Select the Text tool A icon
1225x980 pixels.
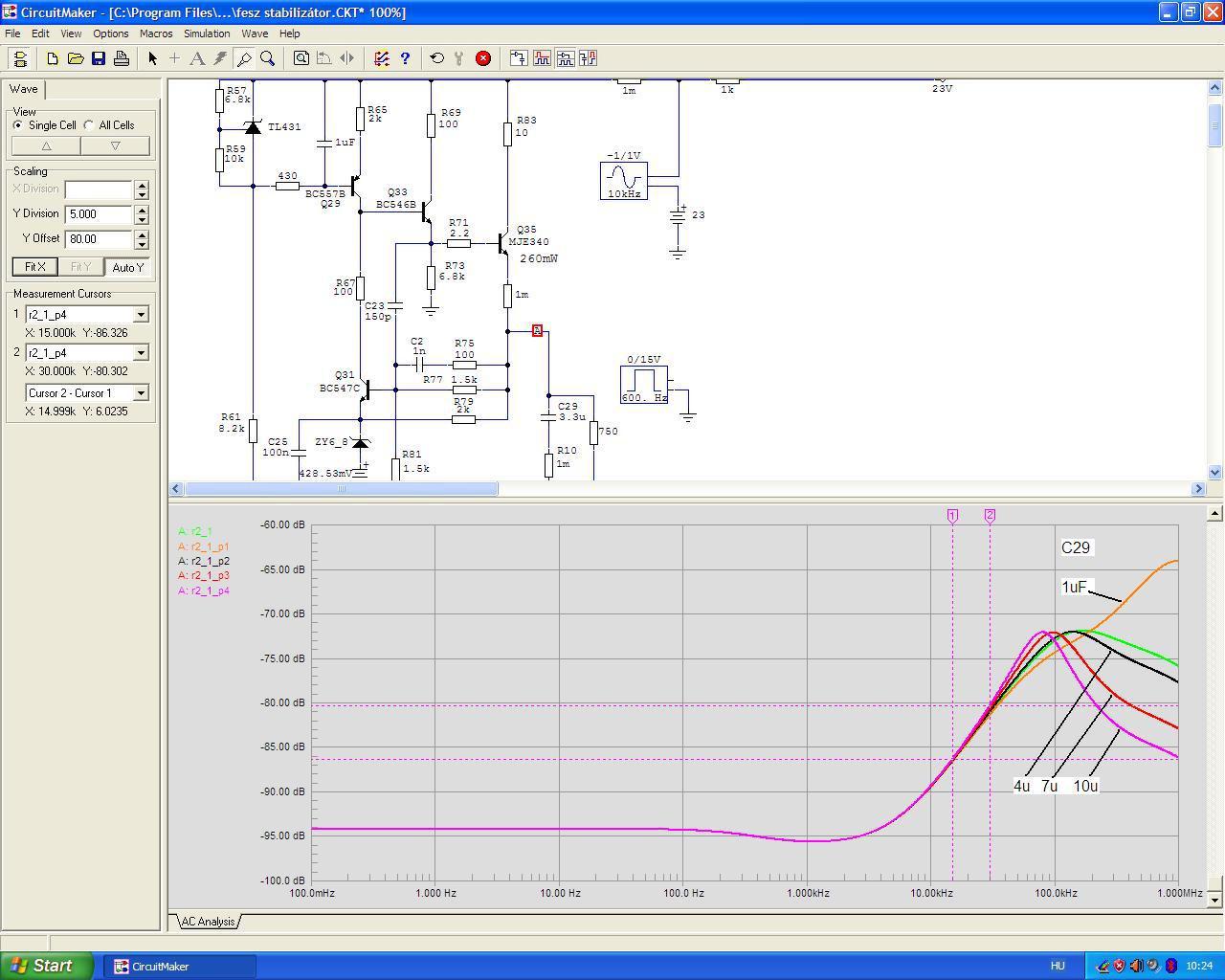coord(197,58)
